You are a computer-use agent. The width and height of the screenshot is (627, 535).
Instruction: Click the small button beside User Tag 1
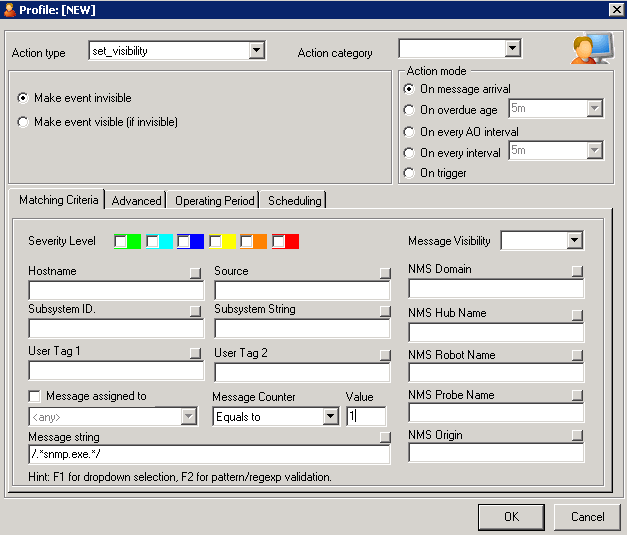[x=195, y=353]
